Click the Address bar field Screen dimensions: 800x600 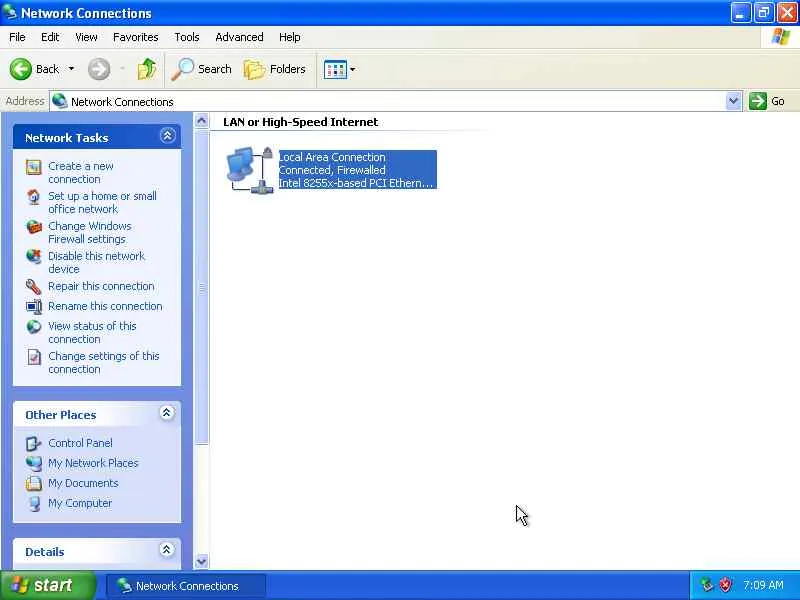coord(395,101)
